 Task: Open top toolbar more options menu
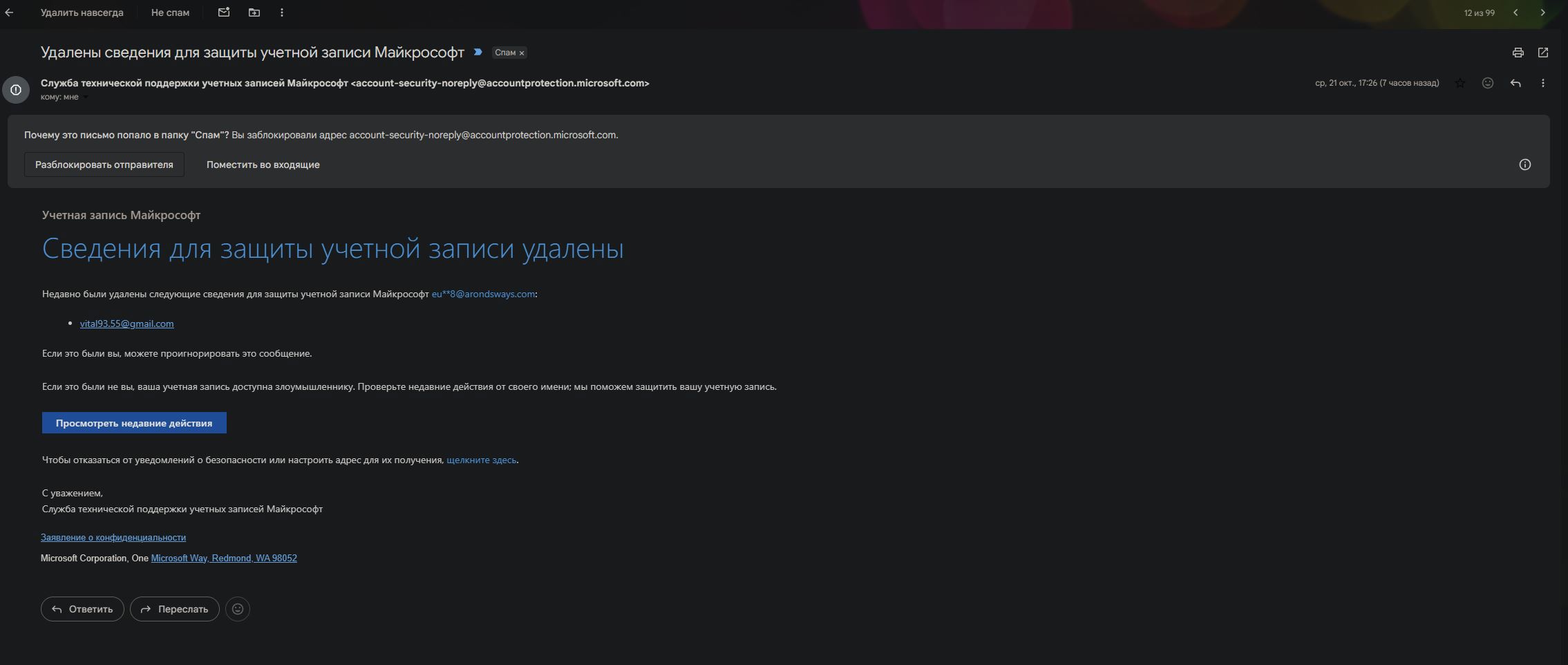282,12
